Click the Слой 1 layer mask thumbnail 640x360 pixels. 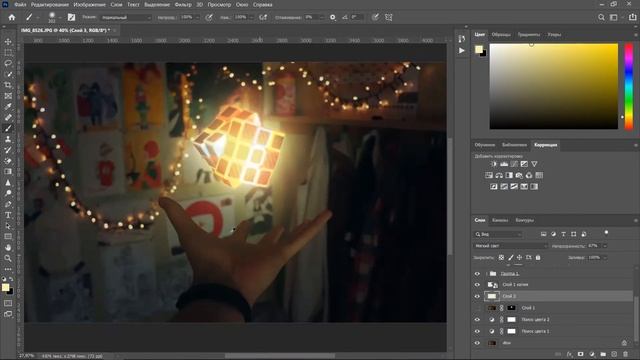coord(511,308)
